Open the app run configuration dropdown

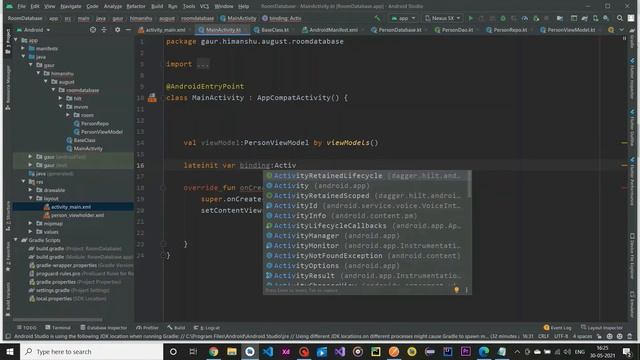[403, 18]
